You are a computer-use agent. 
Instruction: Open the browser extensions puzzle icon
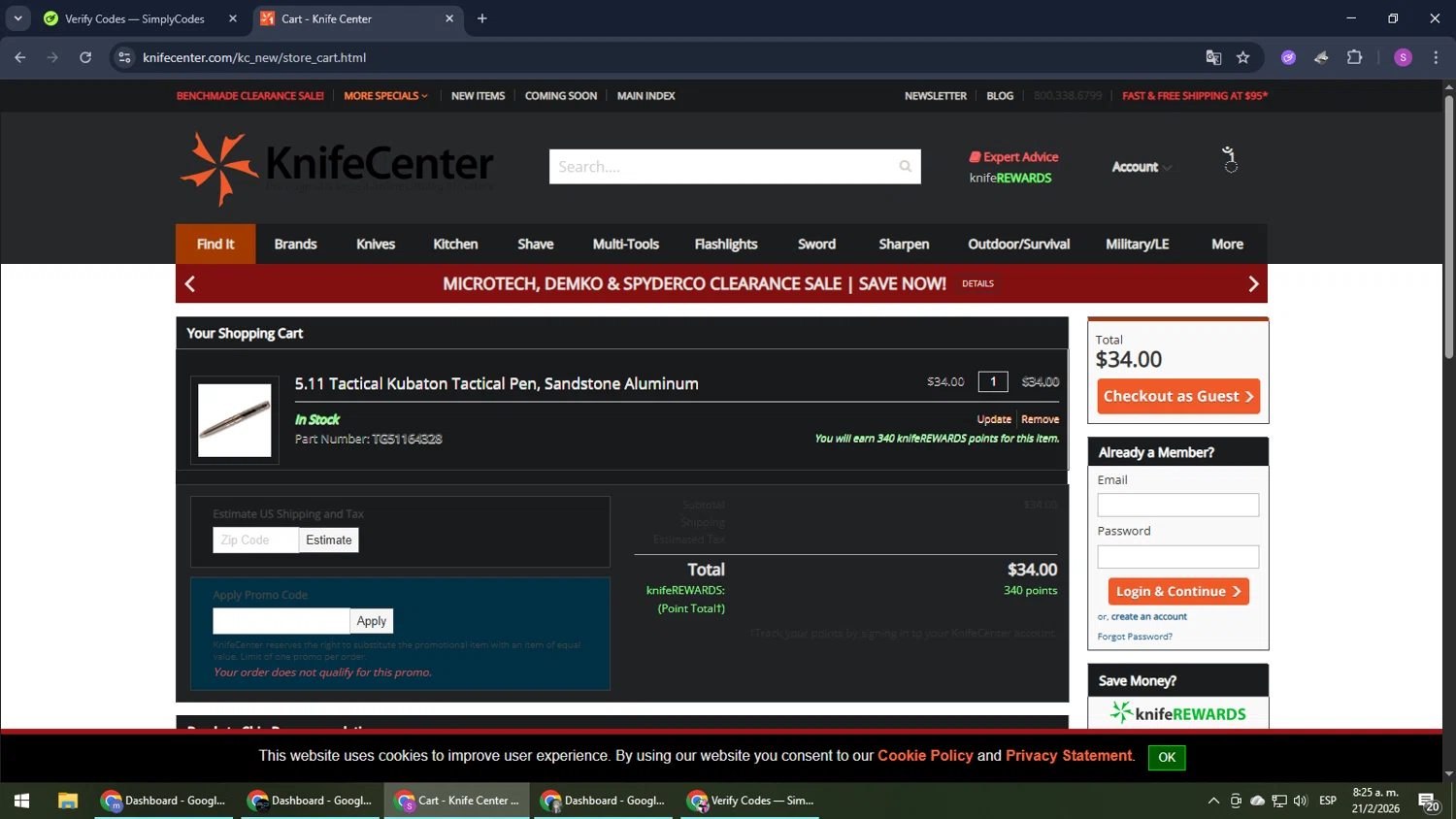pyautogui.click(x=1355, y=57)
